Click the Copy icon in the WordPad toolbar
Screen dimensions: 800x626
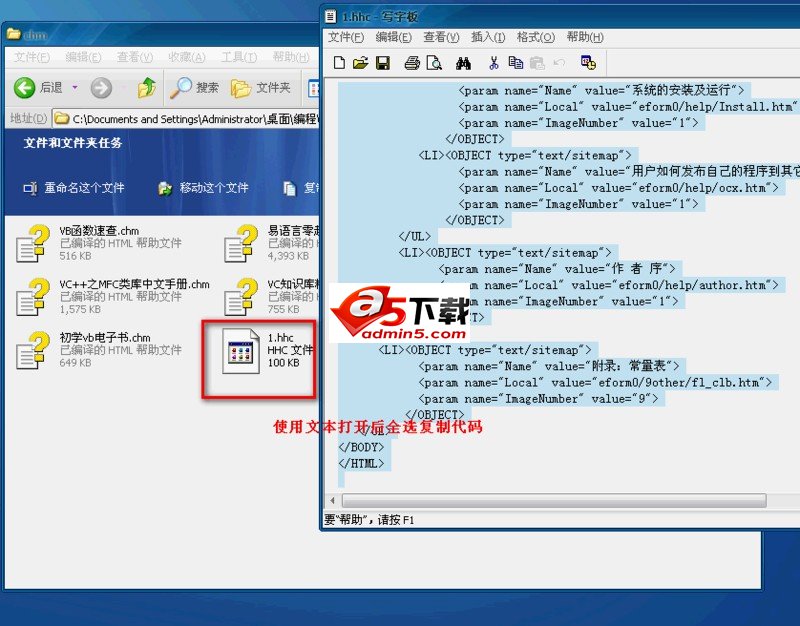pos(517,62)
